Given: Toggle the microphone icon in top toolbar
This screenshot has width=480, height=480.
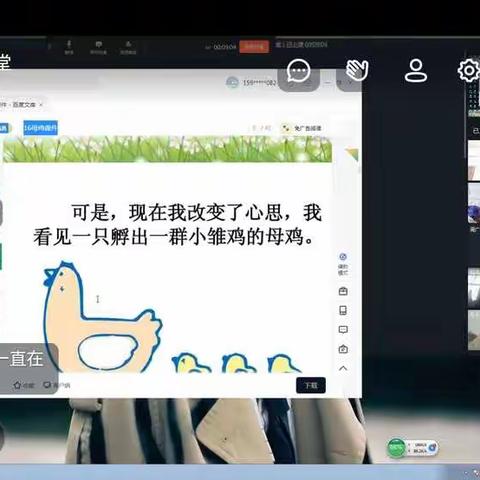Looking at the screenshot, I should point(69,47).
